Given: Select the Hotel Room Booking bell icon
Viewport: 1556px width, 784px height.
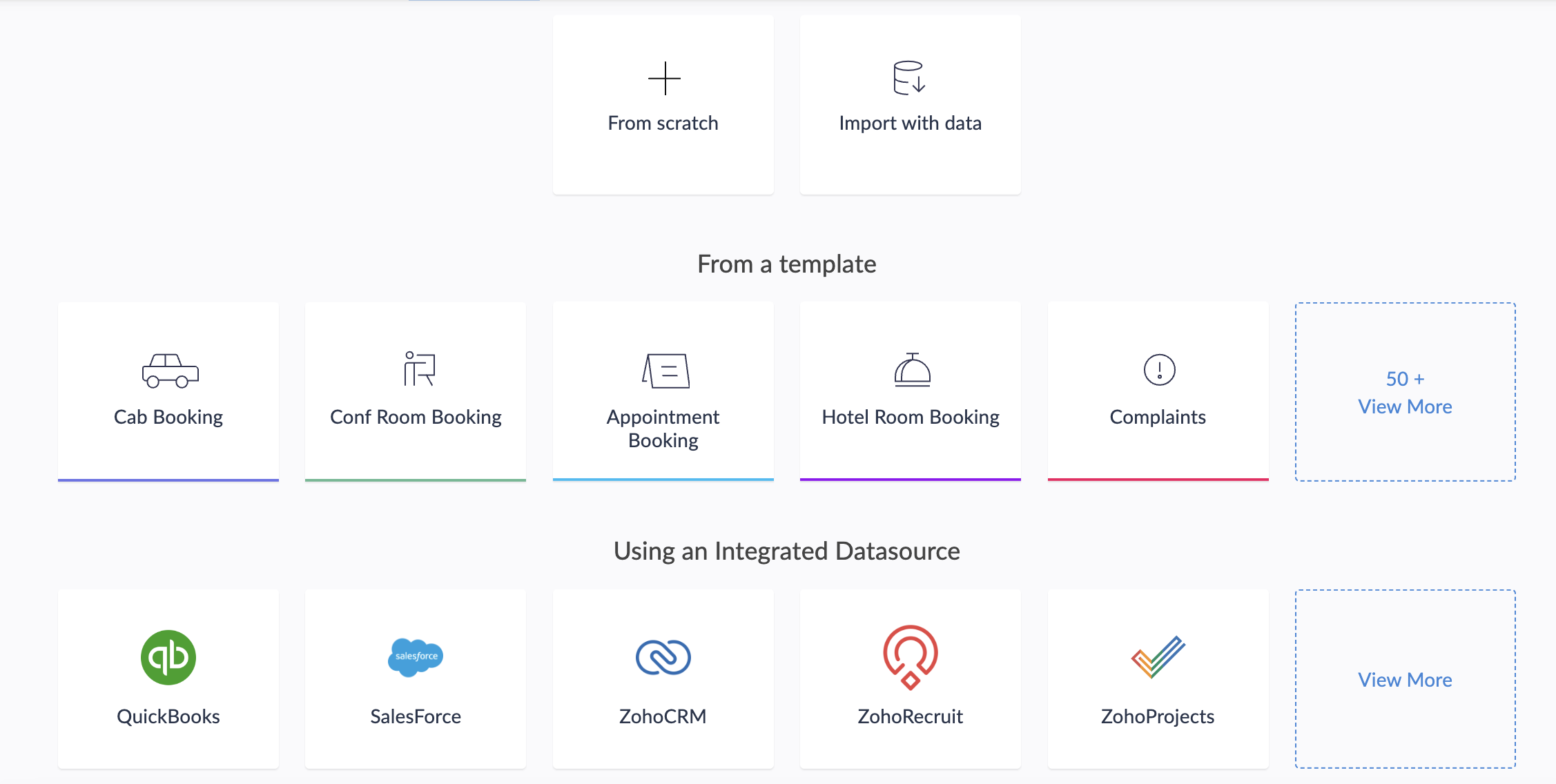Looking at the screenshot, I should tap(913, 369).
